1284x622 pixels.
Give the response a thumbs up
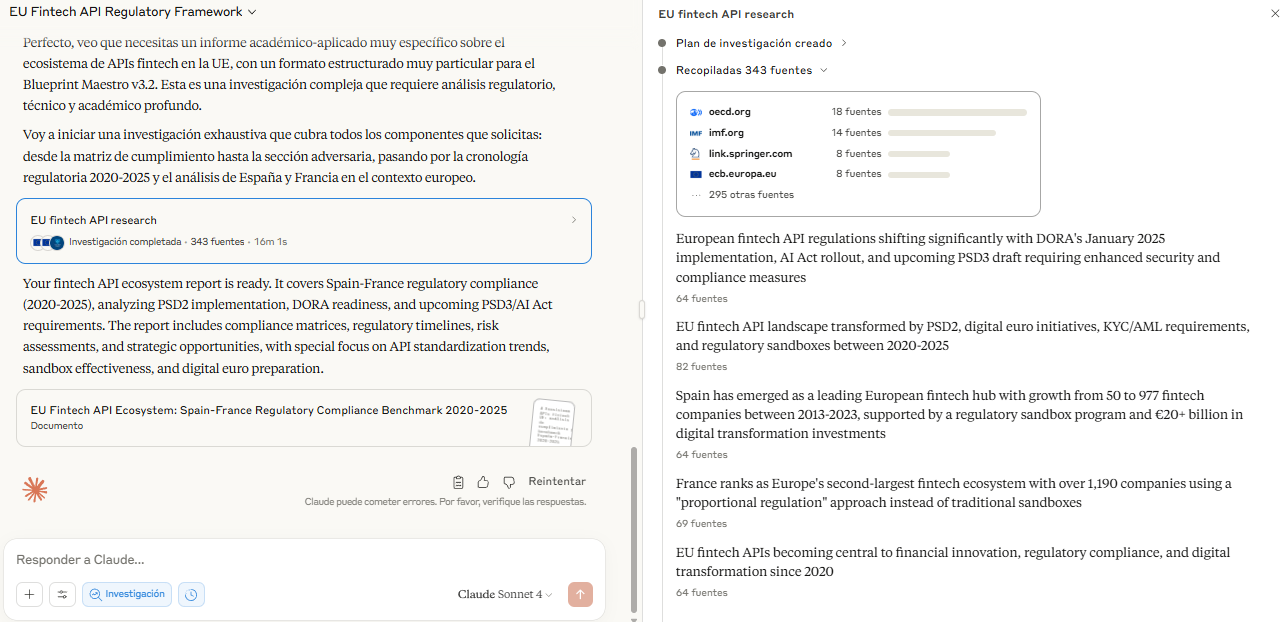tap(483, 482)
